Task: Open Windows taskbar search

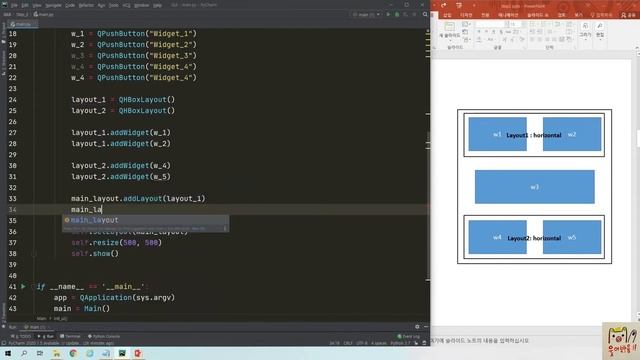Action: click(x=24, y=353)
